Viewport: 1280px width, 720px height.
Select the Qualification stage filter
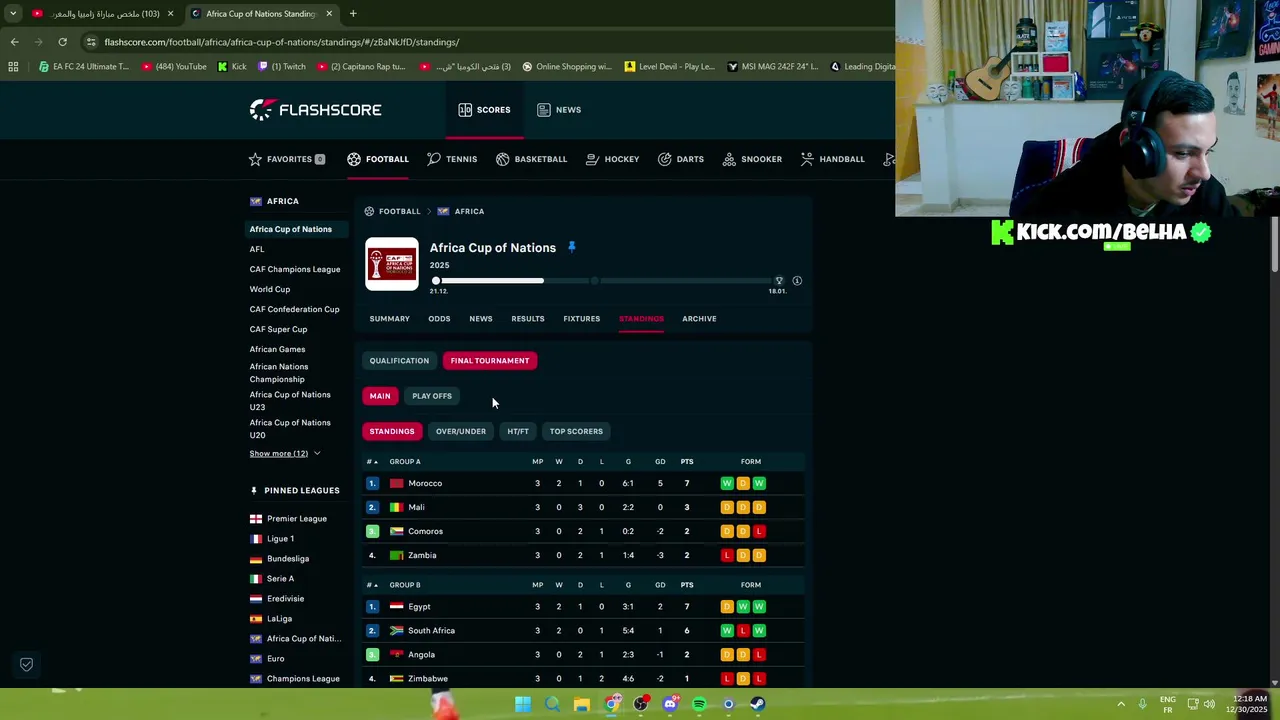tap(399, 361)
